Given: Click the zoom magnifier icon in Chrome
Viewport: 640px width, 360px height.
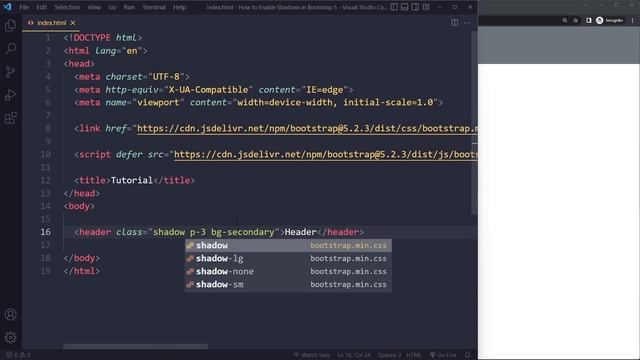Looking at the screenshot, I should click(x=564, y=20).
